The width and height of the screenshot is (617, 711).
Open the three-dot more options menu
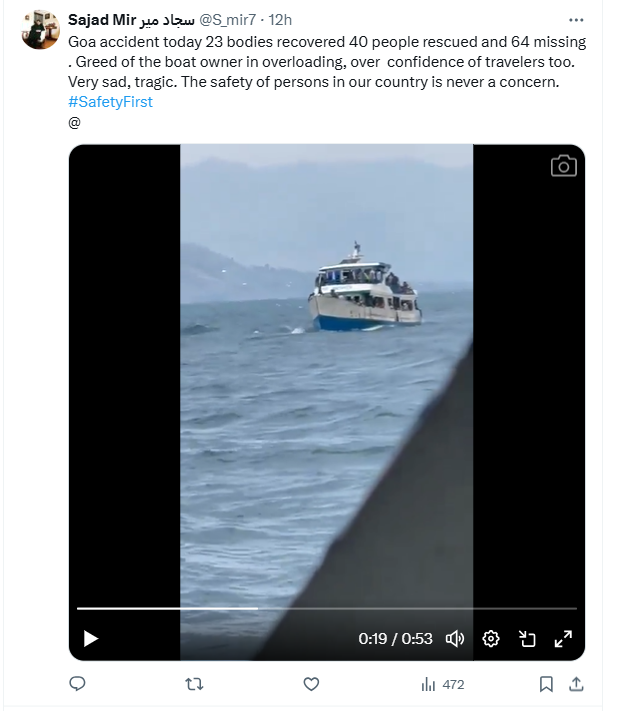[576, 20]
